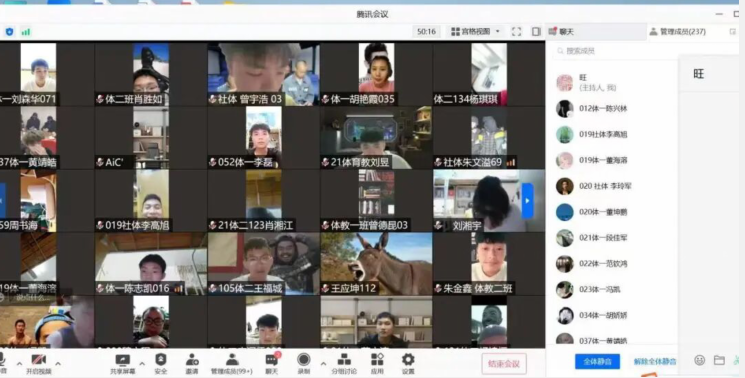Open the share screen tool
Viewport: 745px width, 378px height.
point(123,364)
